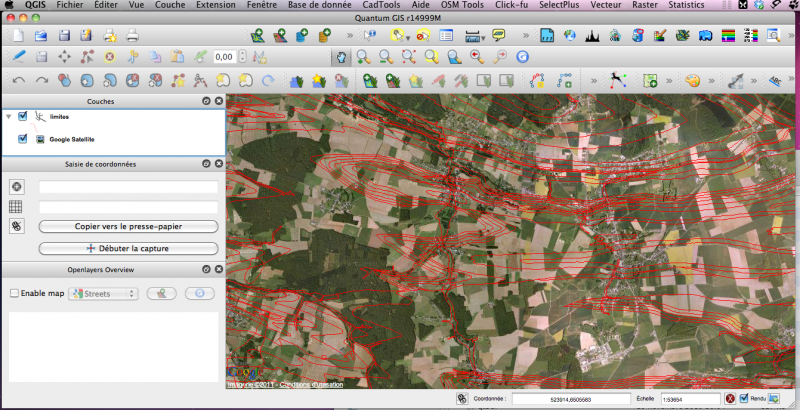
Task: Check the Enable map checkbox
Action: tap(14, 294)
